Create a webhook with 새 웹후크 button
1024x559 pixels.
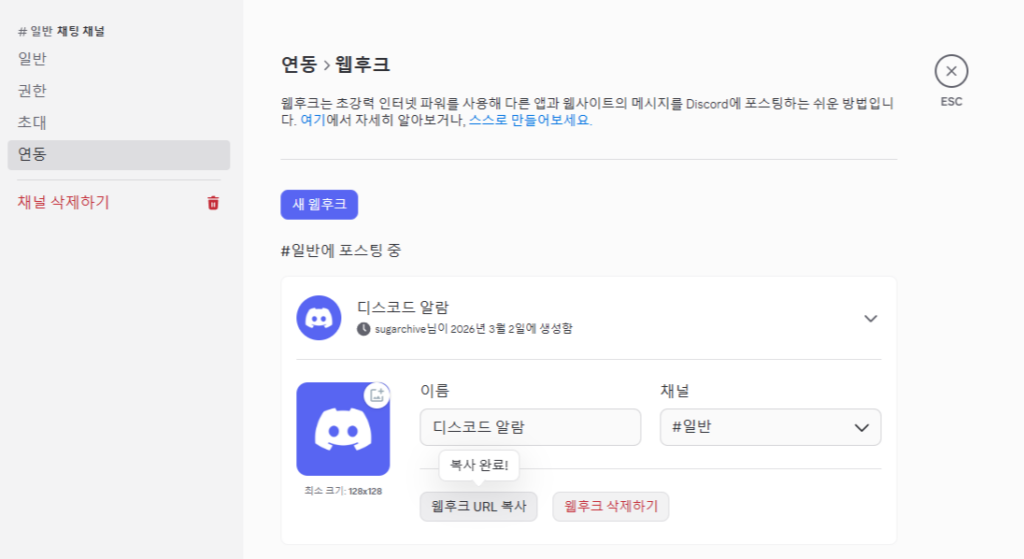click(x=319, y=204)
